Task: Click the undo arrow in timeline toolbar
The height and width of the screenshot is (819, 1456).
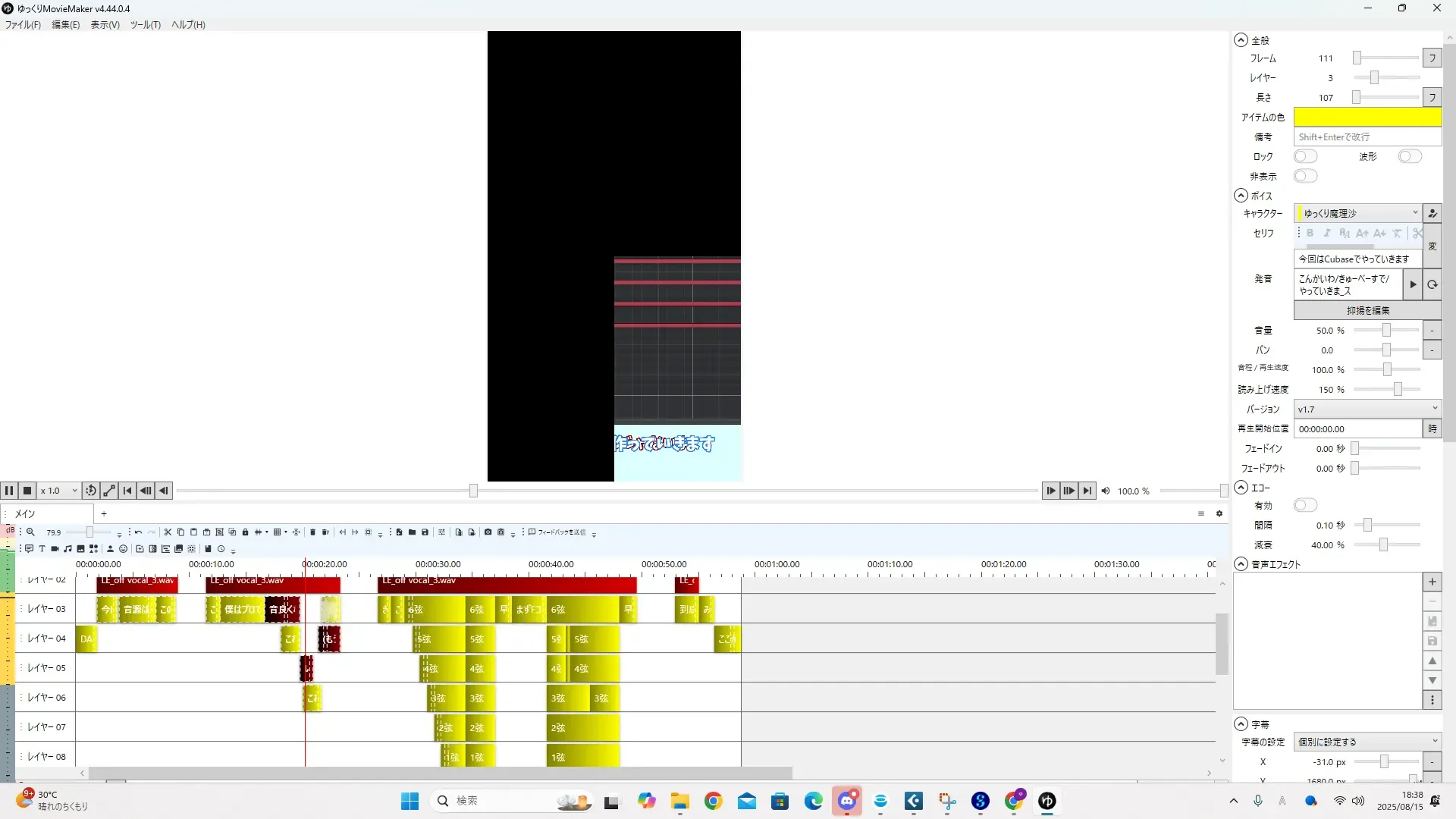Action: 138,532
